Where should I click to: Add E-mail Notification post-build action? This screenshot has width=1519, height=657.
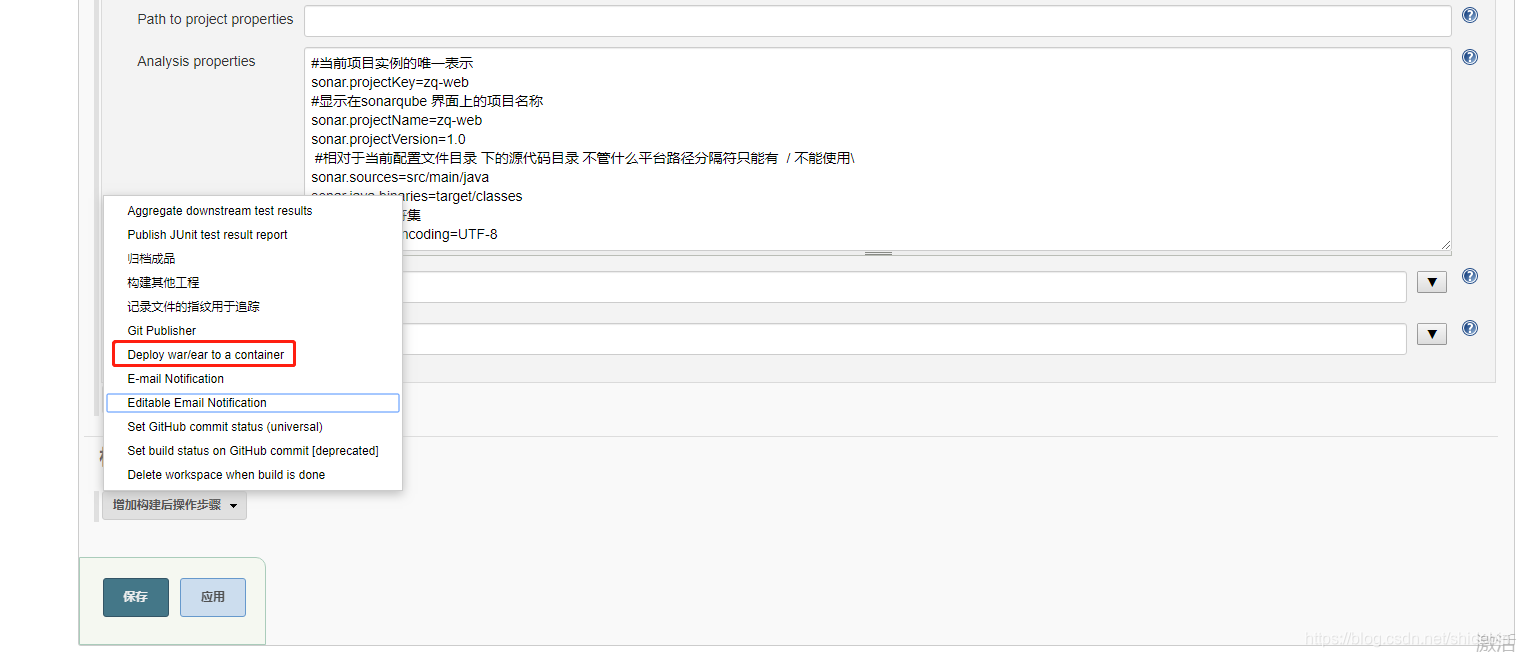pyautogui.click(x=175, y=378)
